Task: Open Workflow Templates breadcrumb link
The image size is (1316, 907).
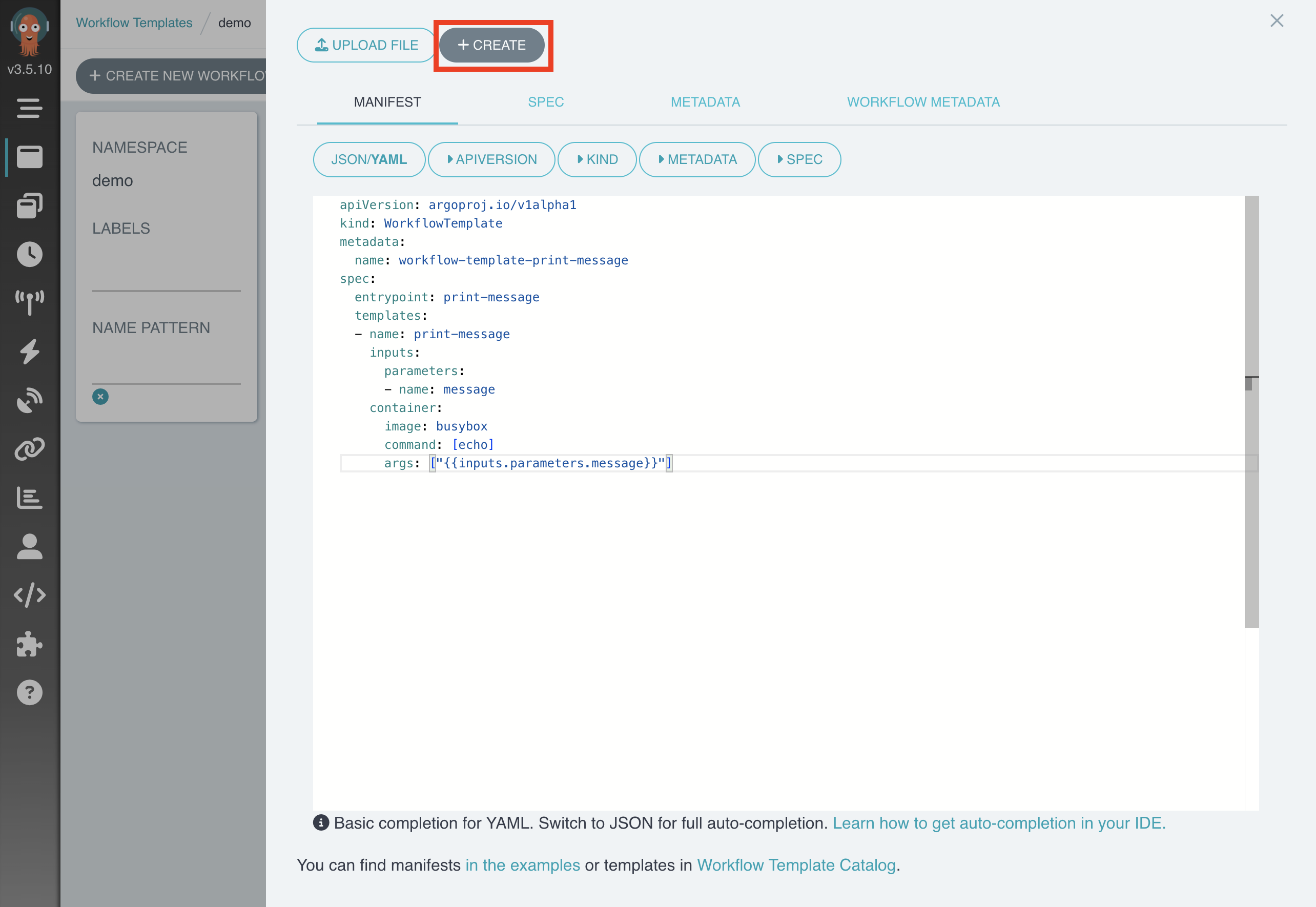Action: [x=134, y=23]
